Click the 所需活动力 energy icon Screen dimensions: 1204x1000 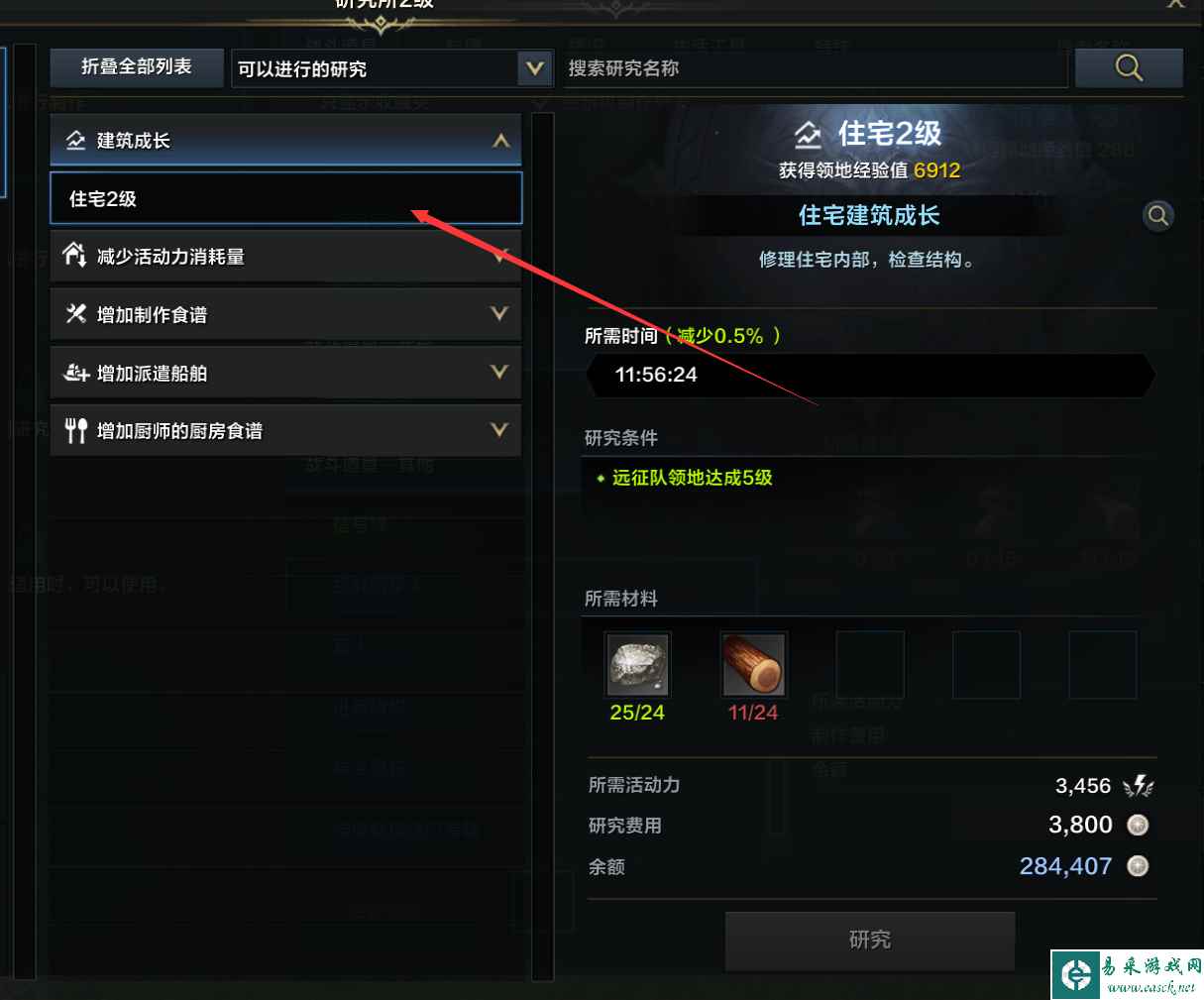1139,786
